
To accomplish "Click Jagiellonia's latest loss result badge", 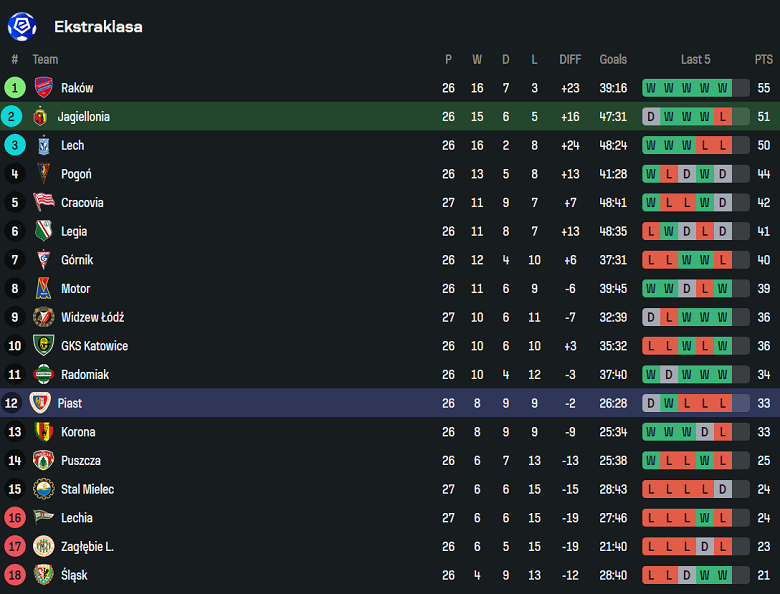I will click(722, 117).
